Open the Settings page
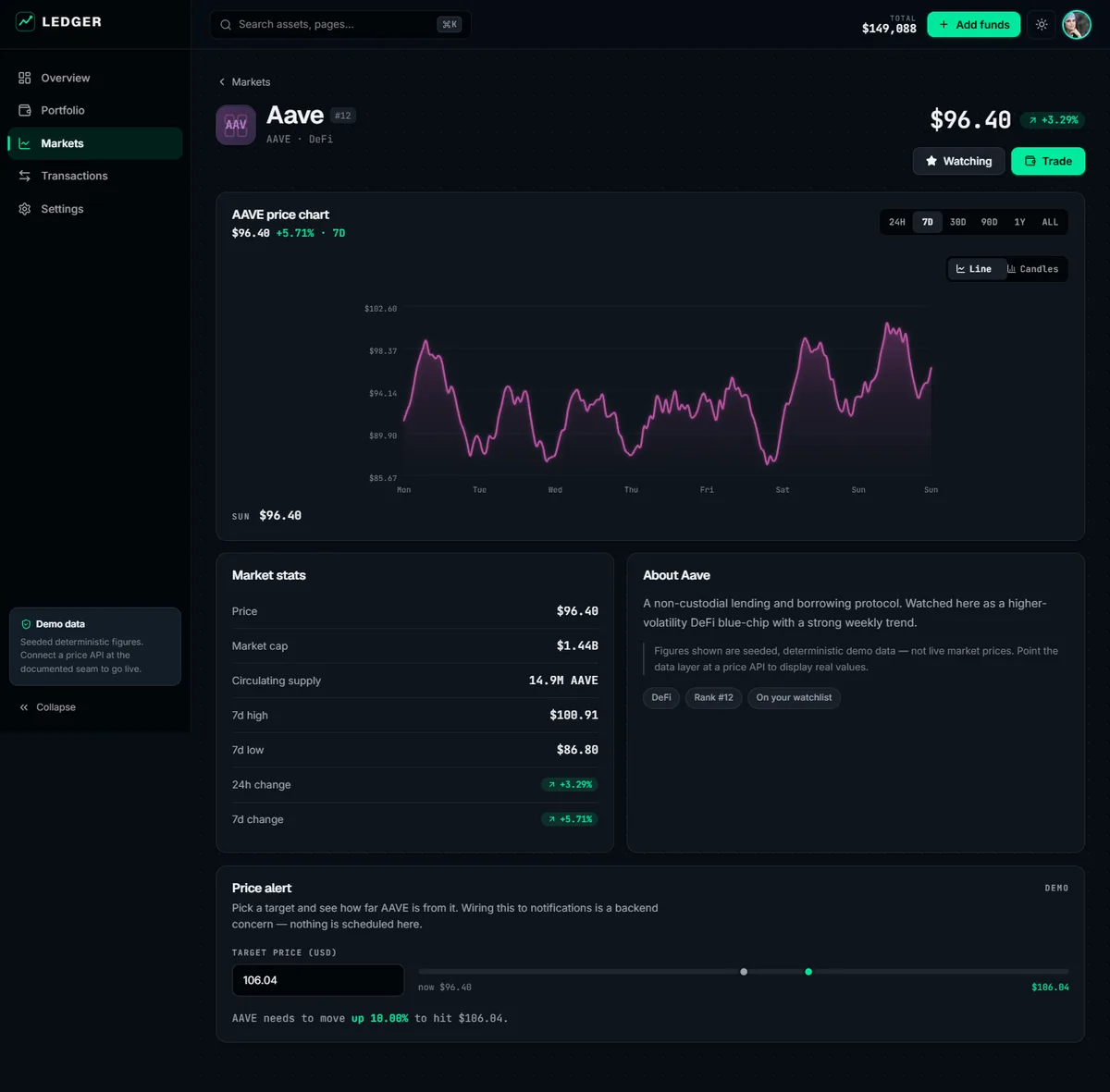 pyautogui.click(x=95, y=209)
